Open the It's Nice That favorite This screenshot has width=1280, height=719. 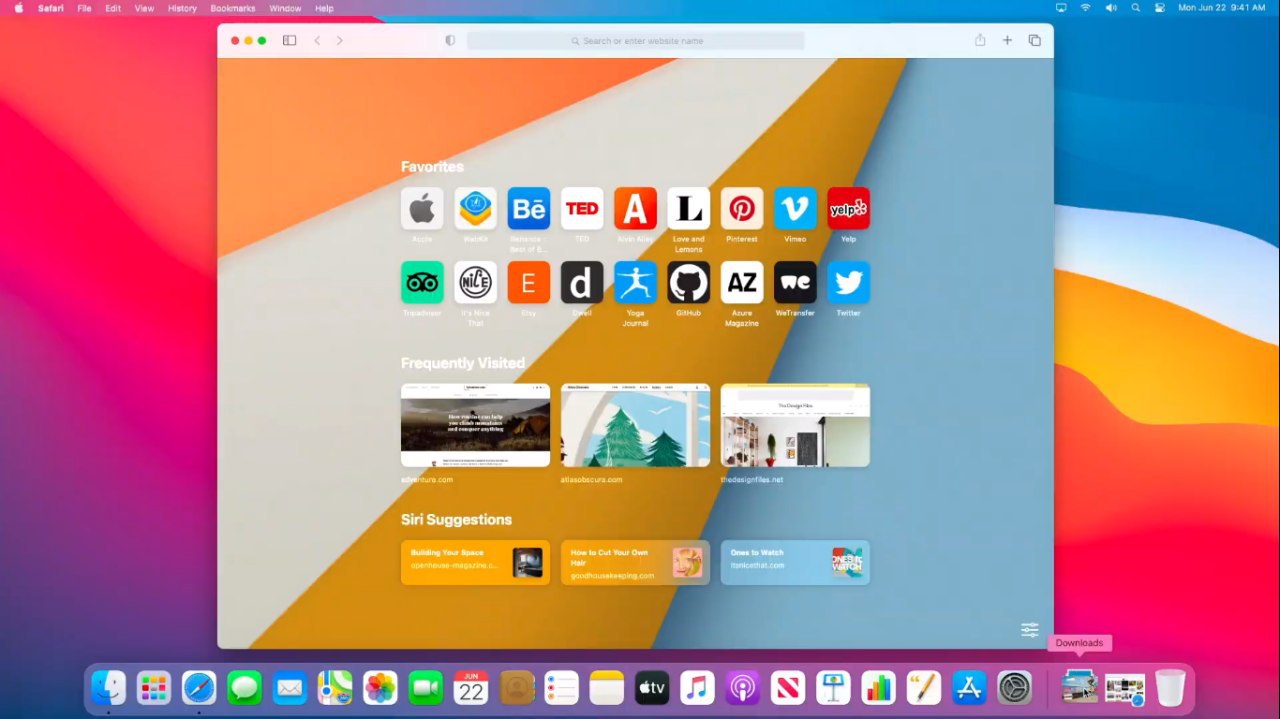click(475, 282)
